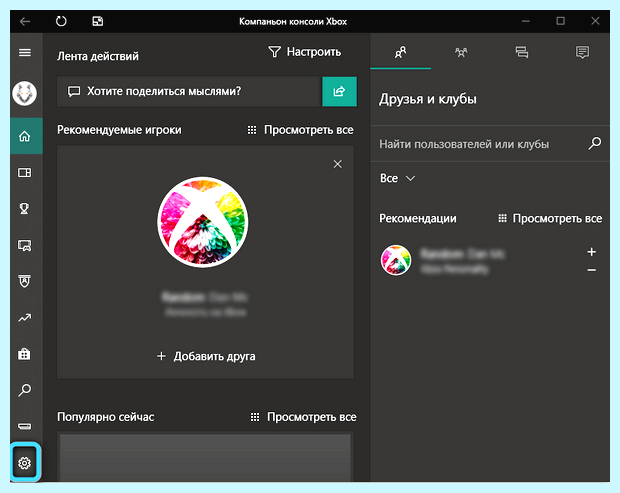
Task: Open the Connection console icon
Action: tap(25, 426)
